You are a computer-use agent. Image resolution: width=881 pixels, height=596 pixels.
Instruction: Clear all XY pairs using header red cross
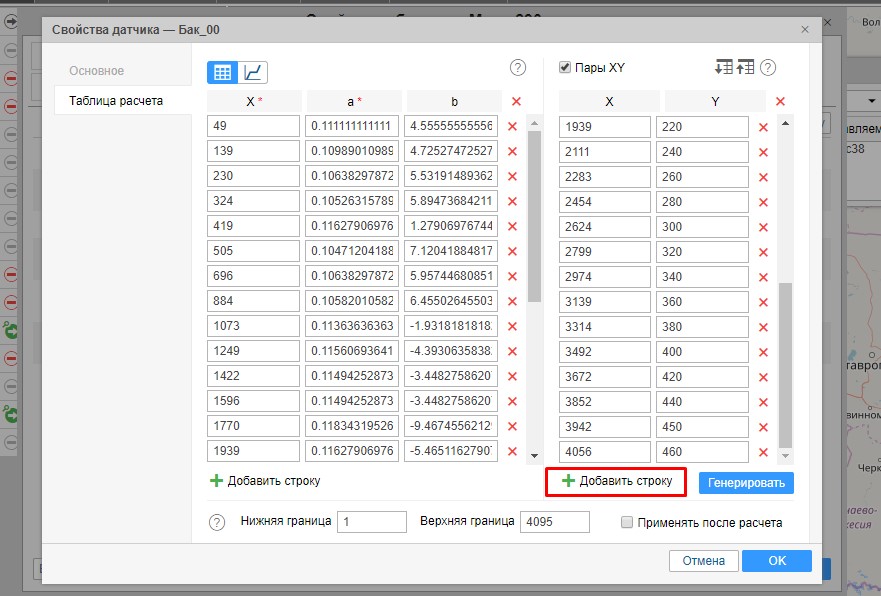pos(780,101)
